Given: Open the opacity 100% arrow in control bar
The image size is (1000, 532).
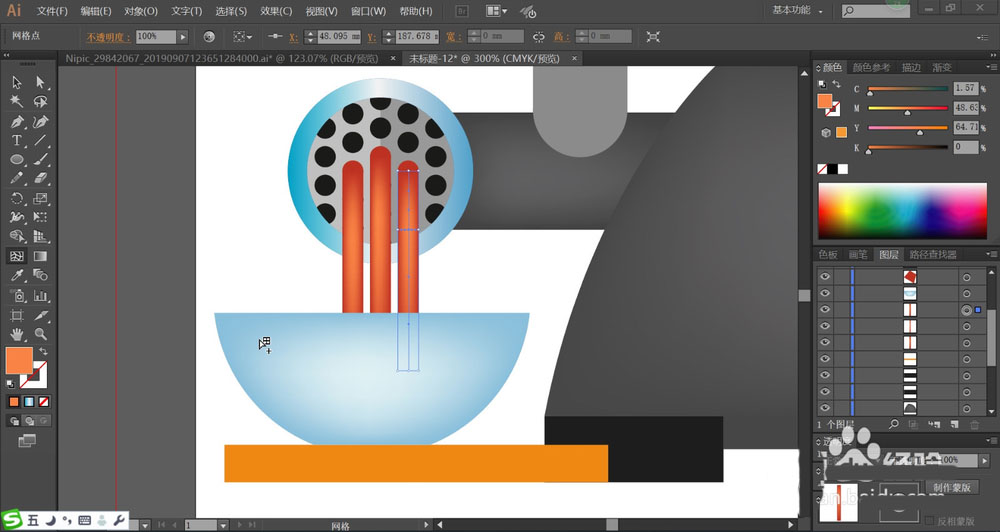Looking at the screenshot, I should click(183, 37).
